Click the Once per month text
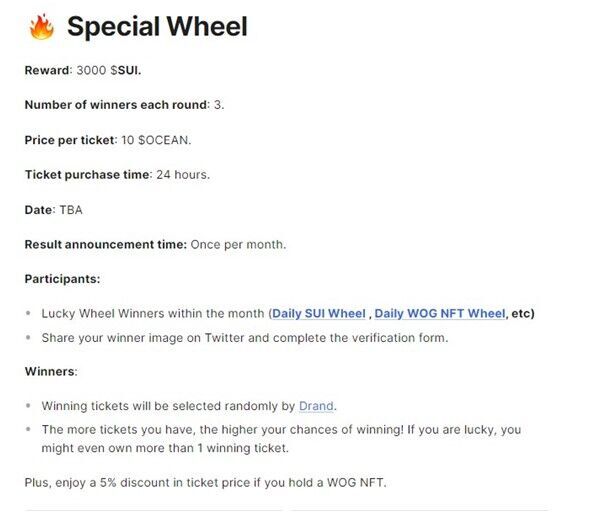606x513 pixels. click(238, 244)
